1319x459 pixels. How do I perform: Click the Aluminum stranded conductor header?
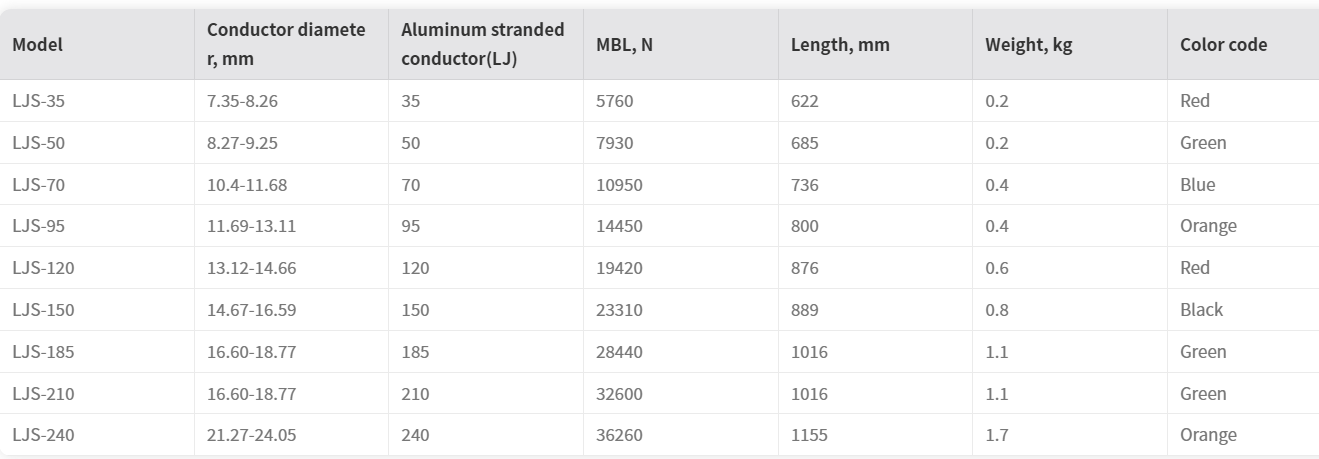pos(482,44)
